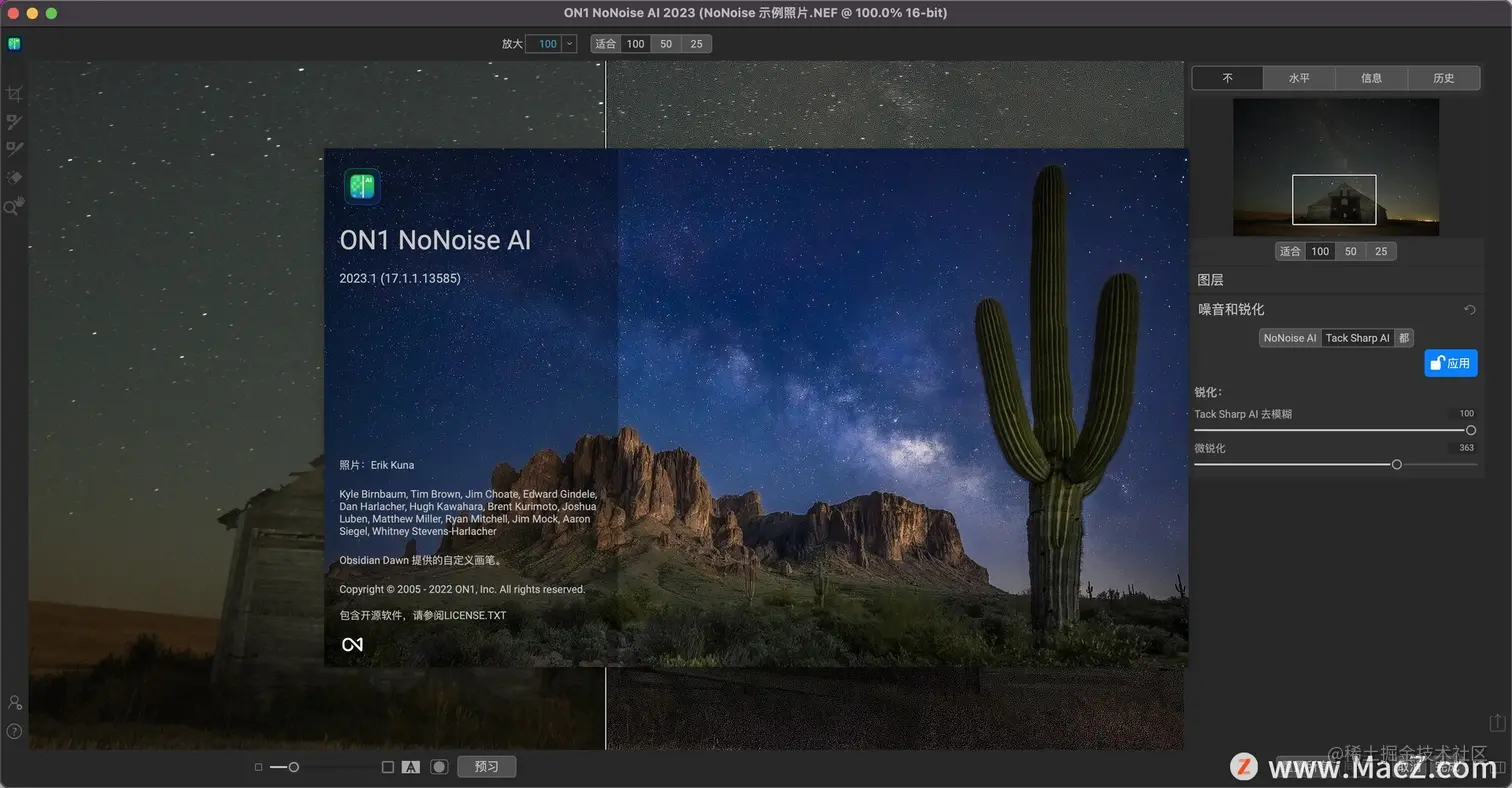Open the user account icon at bottom-left

[x=14, y=703]
